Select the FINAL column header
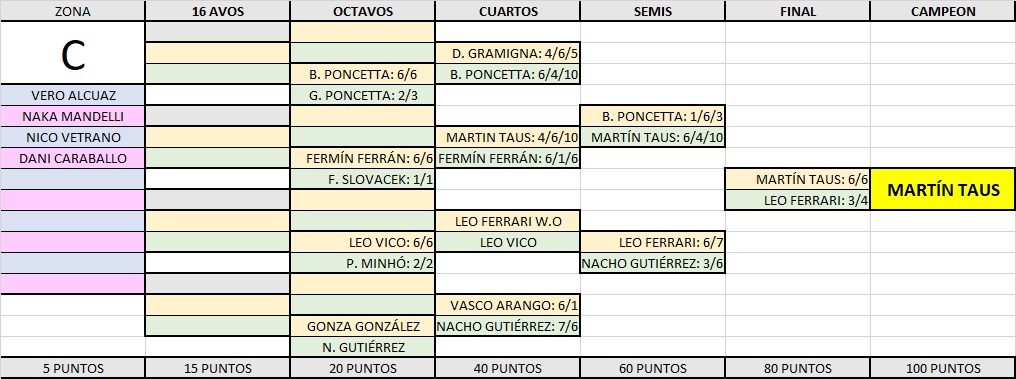The width and height of the screenshot is (1016, 379). click(798, 11)
